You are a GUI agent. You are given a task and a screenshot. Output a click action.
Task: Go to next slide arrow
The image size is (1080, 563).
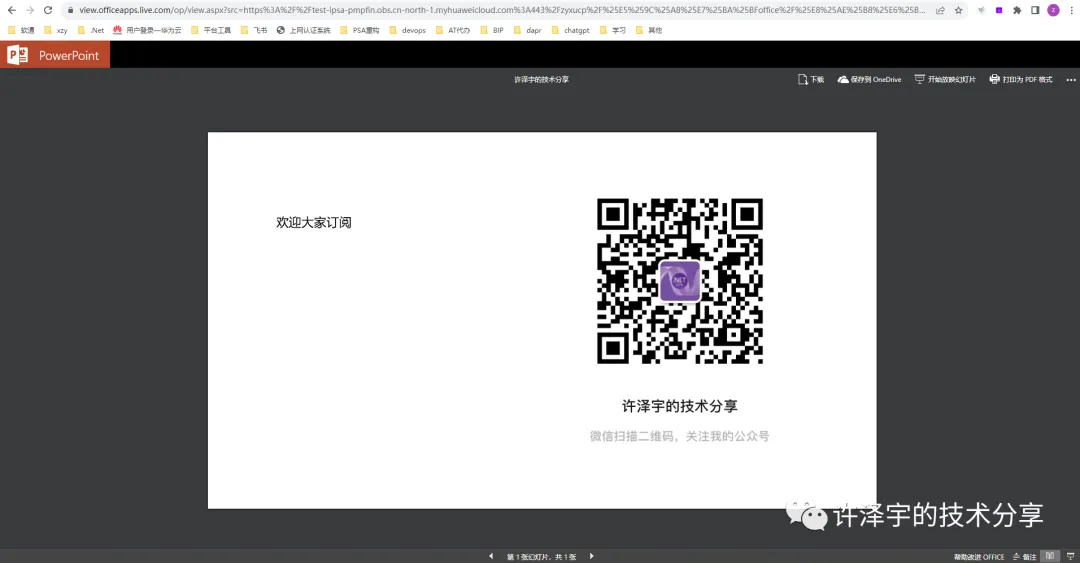click(x=592, y=556)
